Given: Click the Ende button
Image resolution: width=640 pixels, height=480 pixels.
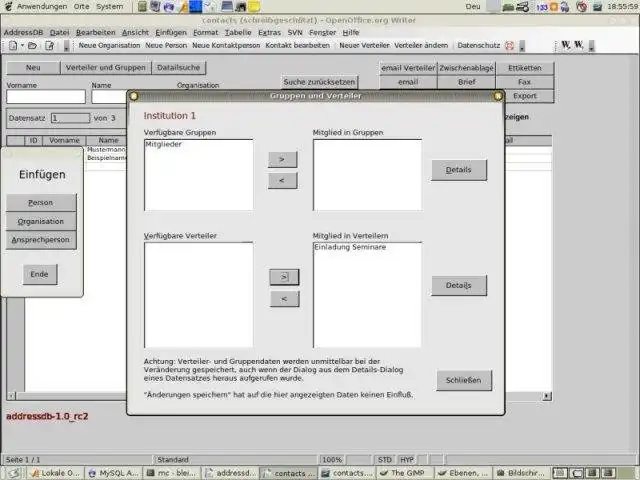Looking at the screenshot, I should point(40,274).
